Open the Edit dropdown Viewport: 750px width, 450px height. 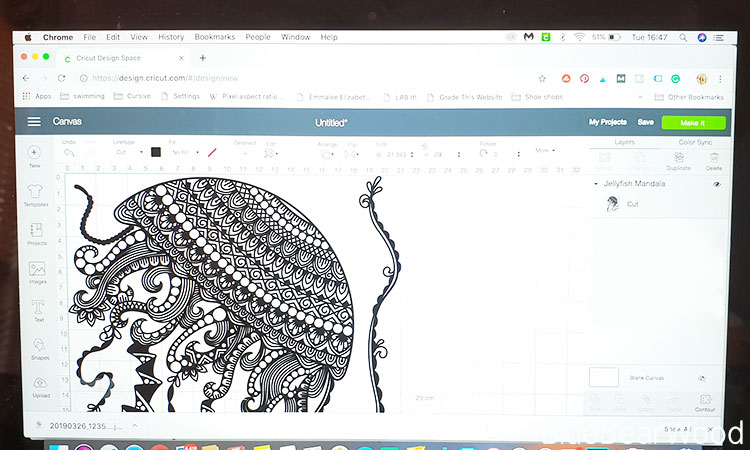(x=271, y=154)
